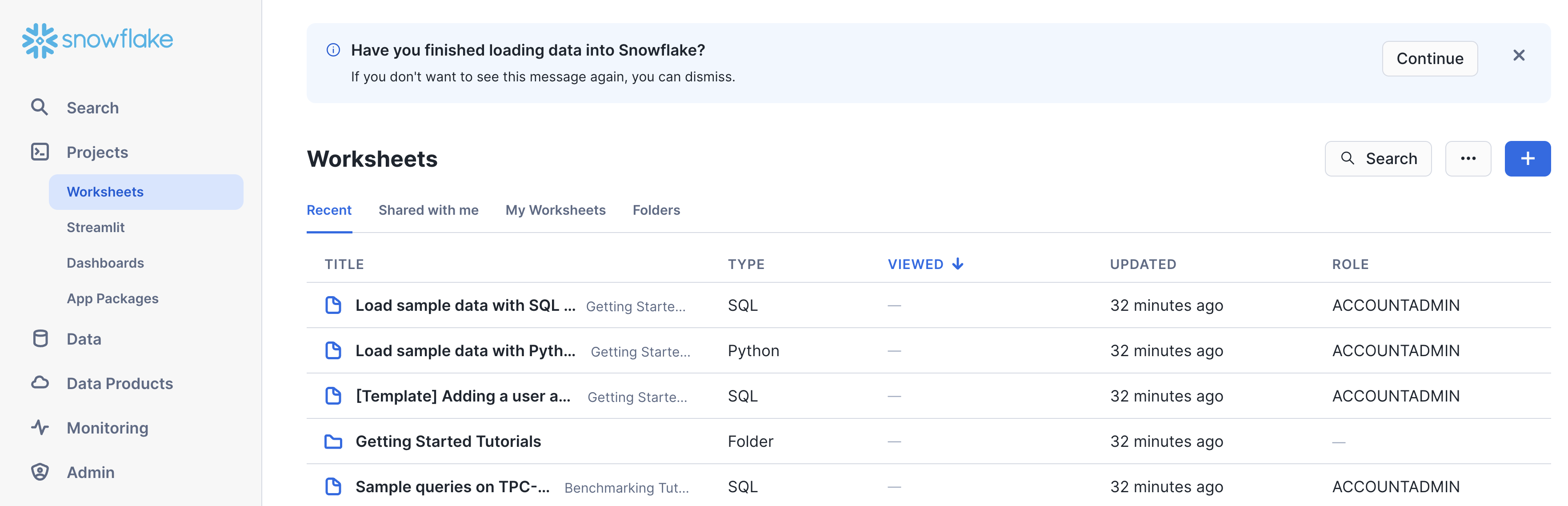The width and height of the screenshot is (1568, 506).
Task: Click the worksheet icon for Load sample data with Python
Action: 333,351
